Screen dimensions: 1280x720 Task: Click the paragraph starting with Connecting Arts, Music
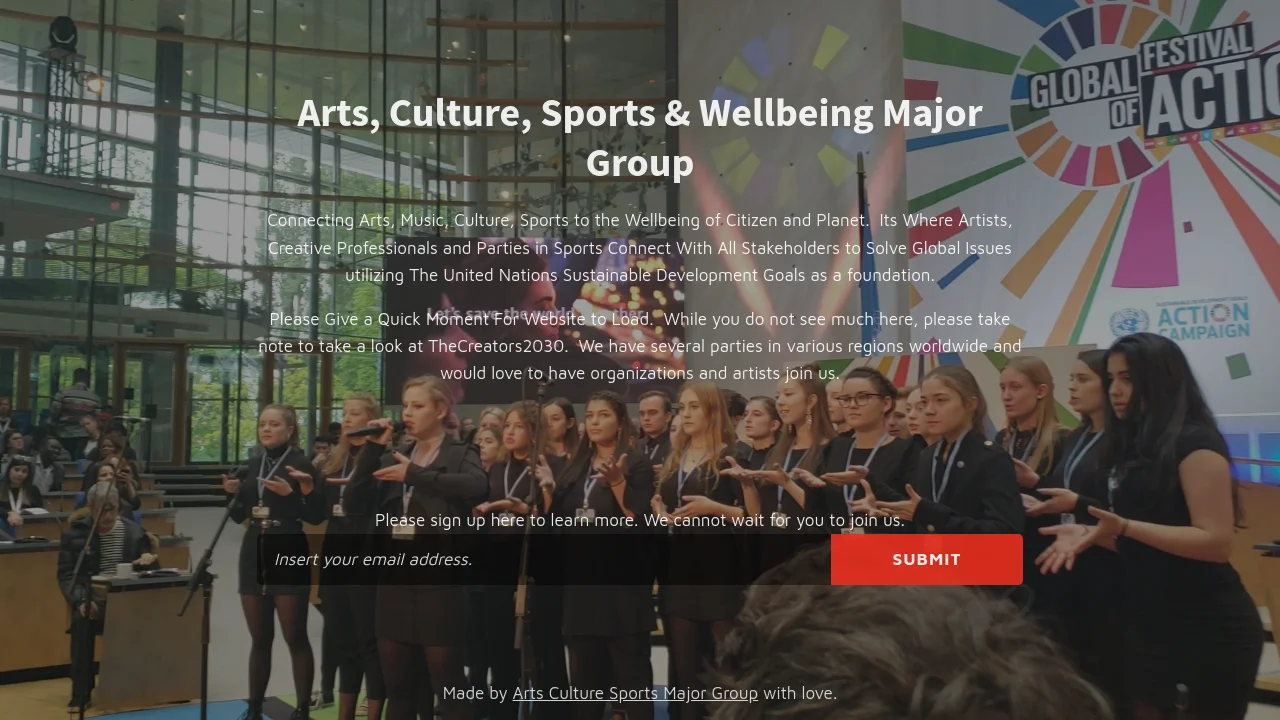pos(640,247)
